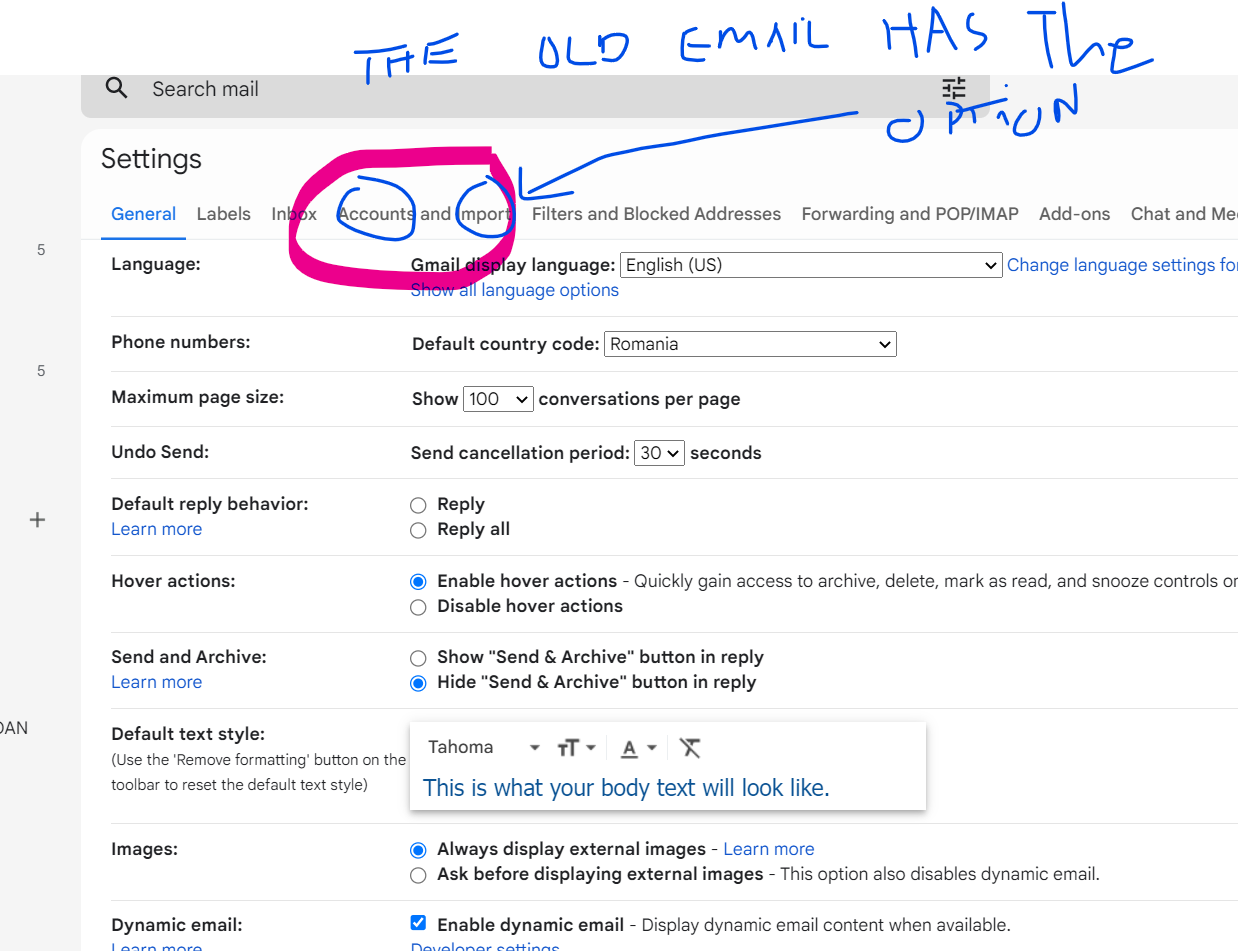
Task: Open Filters and Blocked Addresses tab
Action: [x=656, y=214]
